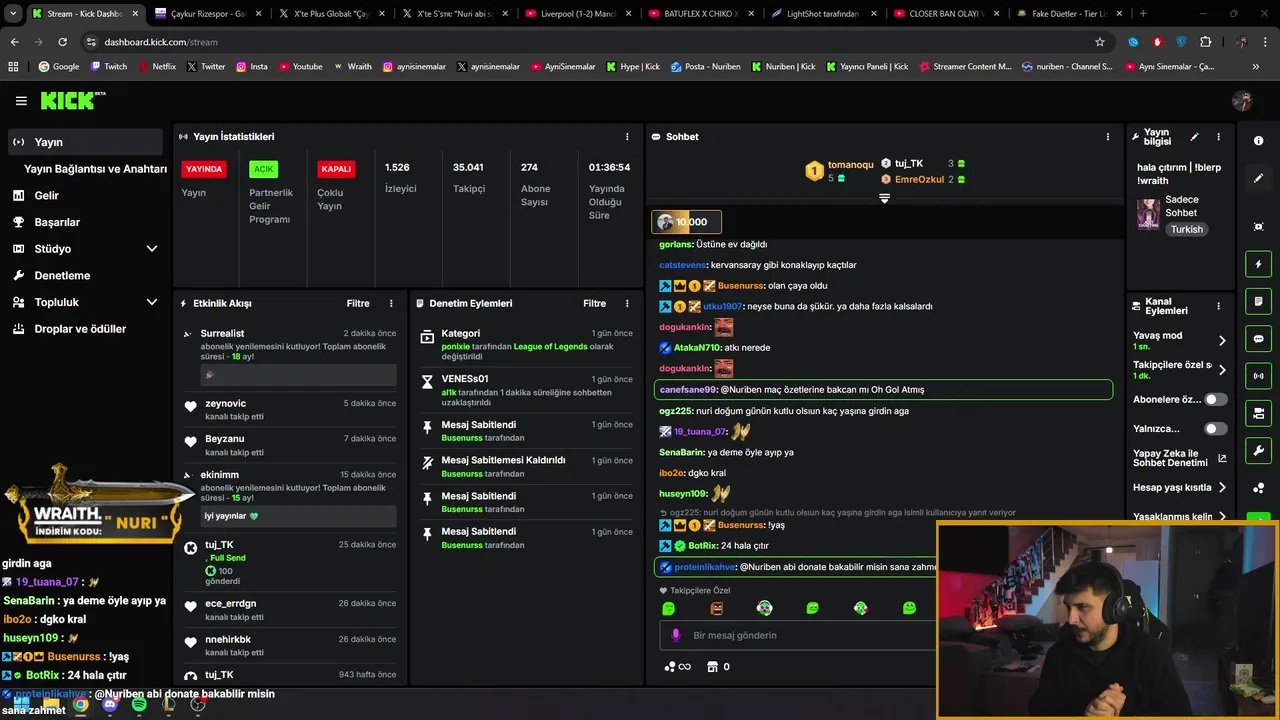Screen dimensions: 1280x720
Task: Open Yayın Bağlantısı ve Anahtarı page
Action: pyautogui.click(x=95, y=169)
